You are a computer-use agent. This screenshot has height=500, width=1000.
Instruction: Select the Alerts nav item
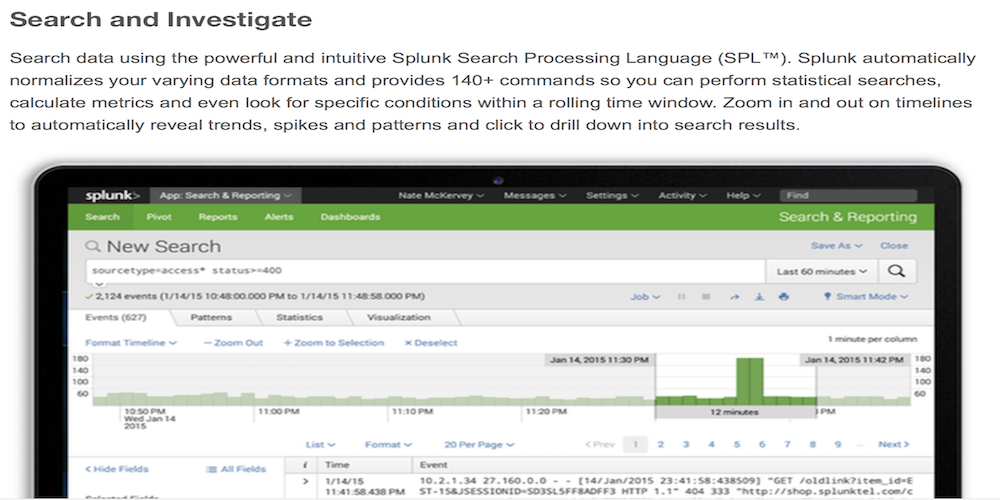click(279, 217)
